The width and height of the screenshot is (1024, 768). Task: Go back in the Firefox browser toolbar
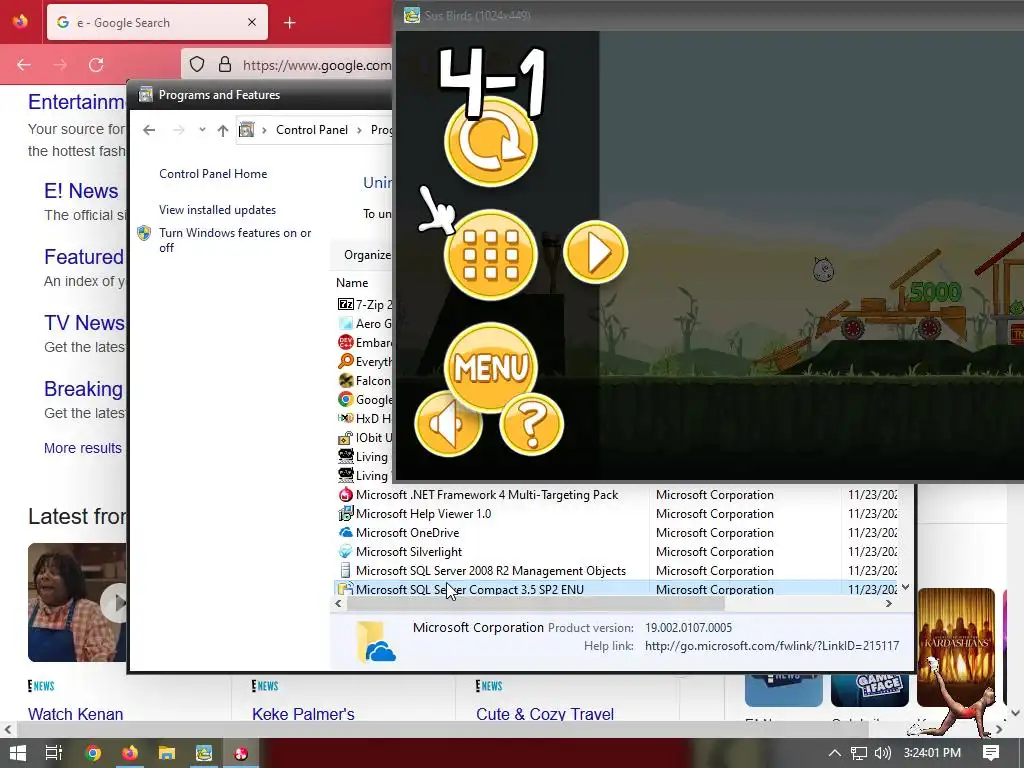pos(24,65)
